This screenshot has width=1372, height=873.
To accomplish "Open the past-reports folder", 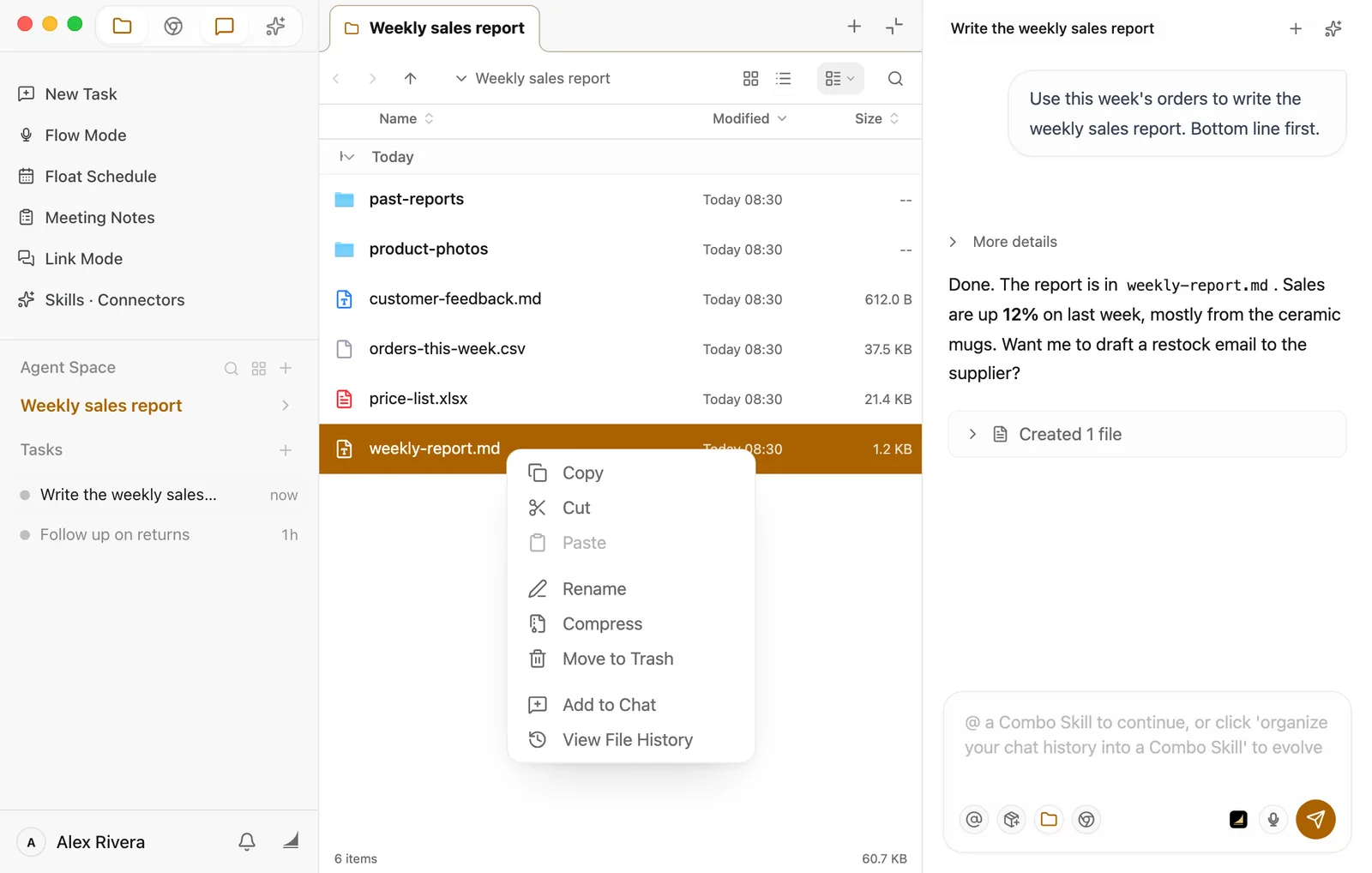I will pos(620,200).
